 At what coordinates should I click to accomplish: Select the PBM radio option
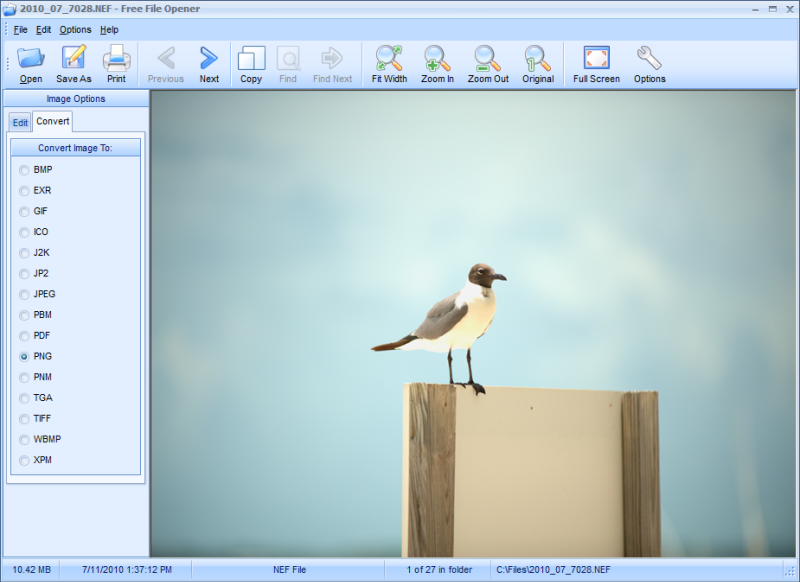[24, 315]
